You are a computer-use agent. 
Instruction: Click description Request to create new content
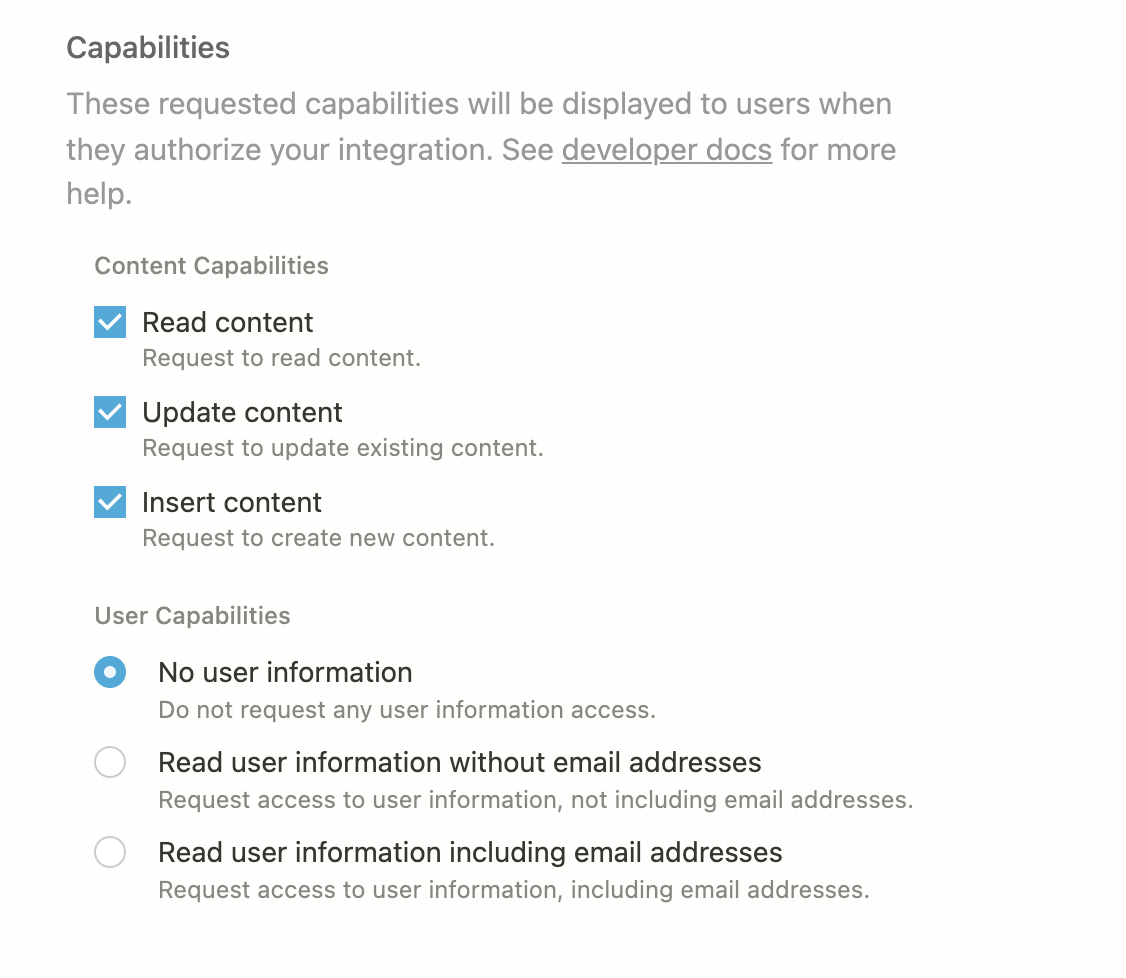point(319,538)
